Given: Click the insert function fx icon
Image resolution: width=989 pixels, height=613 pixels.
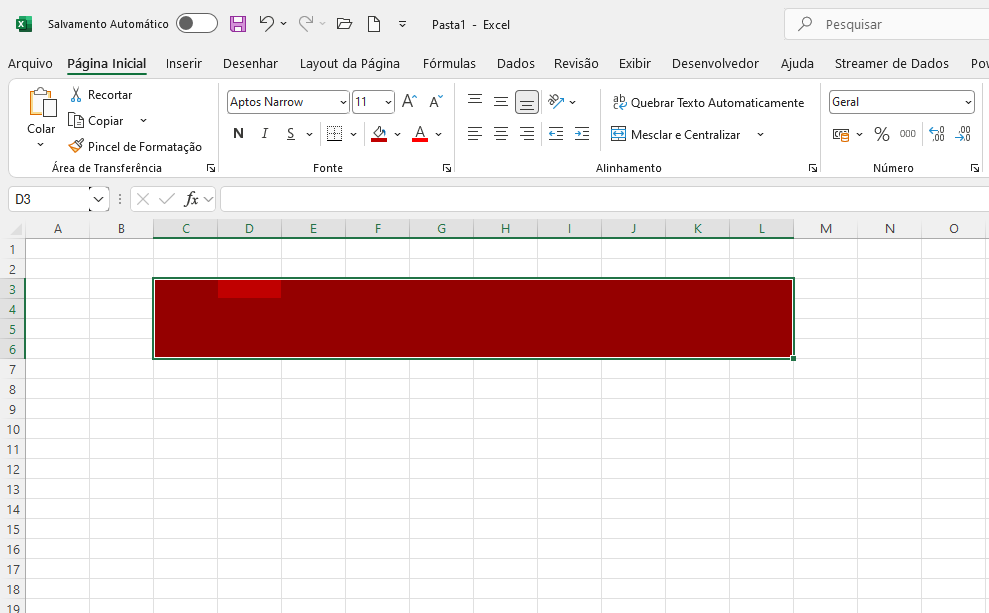Looking at the screenshot, I should 192,200.
